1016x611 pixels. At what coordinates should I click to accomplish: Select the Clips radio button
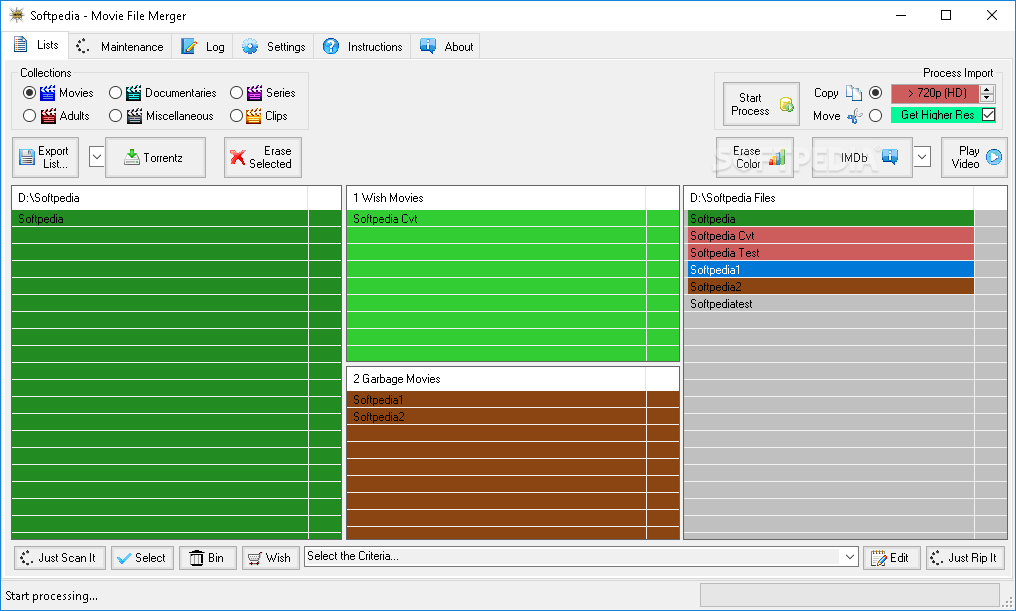(x=237, y=116)
